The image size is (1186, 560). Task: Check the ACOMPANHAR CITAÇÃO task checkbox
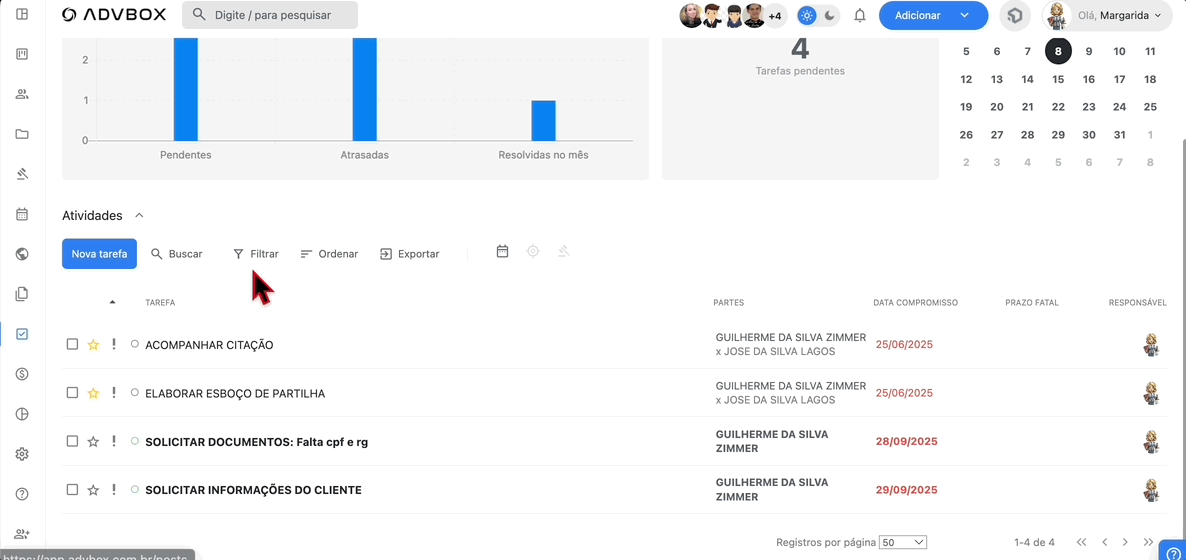72,345
